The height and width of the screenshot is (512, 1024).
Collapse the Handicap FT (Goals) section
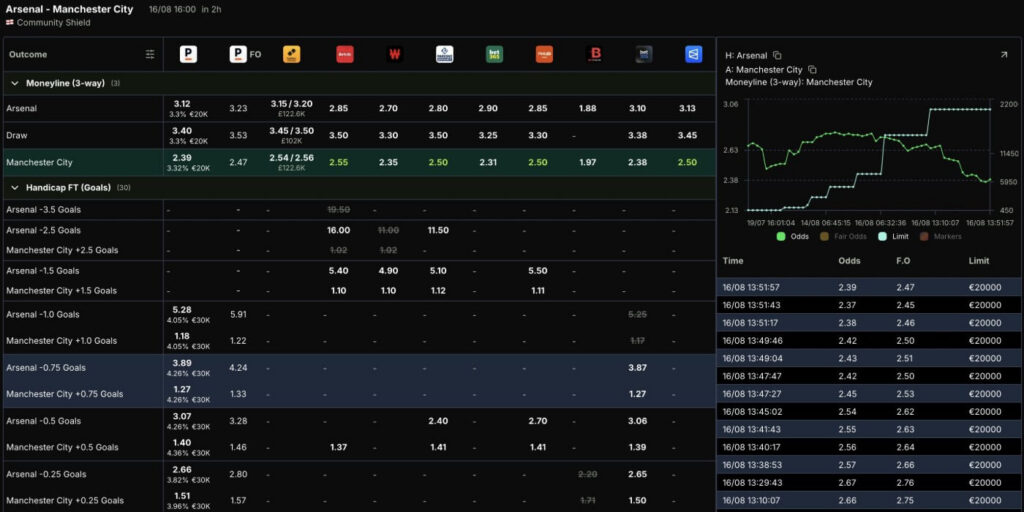(x=15, y=187)
